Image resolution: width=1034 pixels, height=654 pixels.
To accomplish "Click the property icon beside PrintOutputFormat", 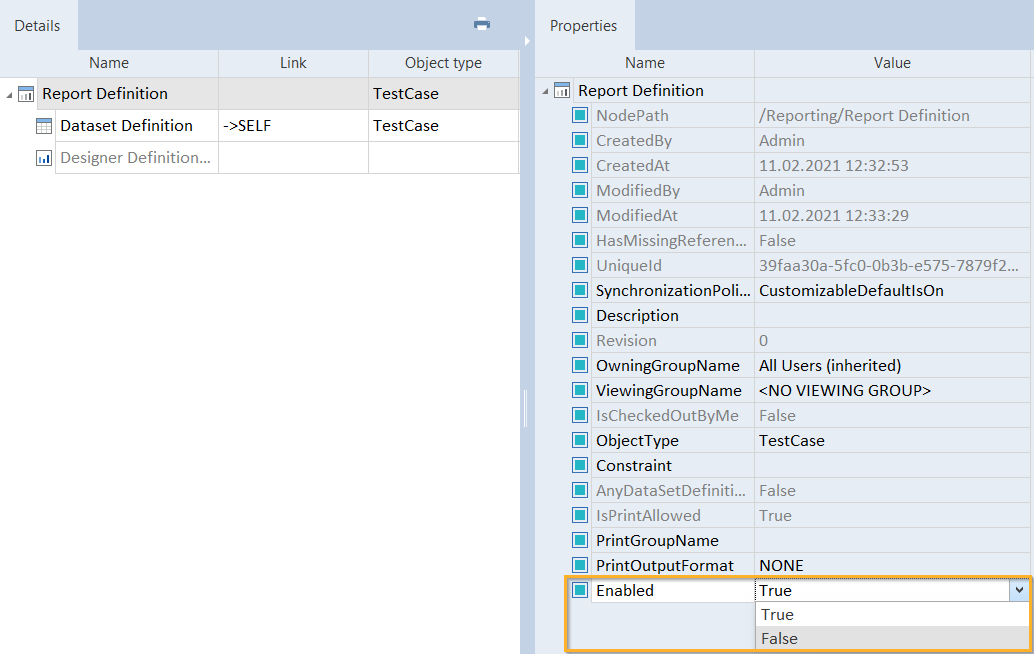I will pyautogui.click(x=580, y=566).
